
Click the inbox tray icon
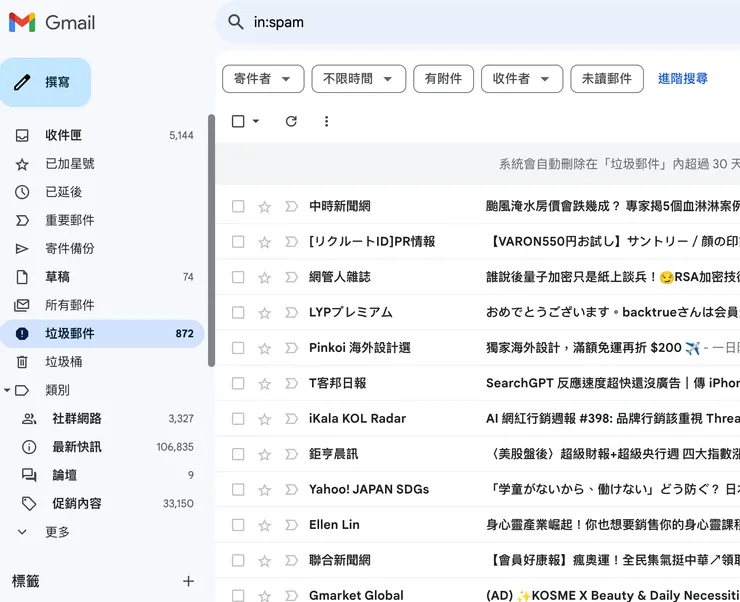pyautogui.click(x=22, y=135)
